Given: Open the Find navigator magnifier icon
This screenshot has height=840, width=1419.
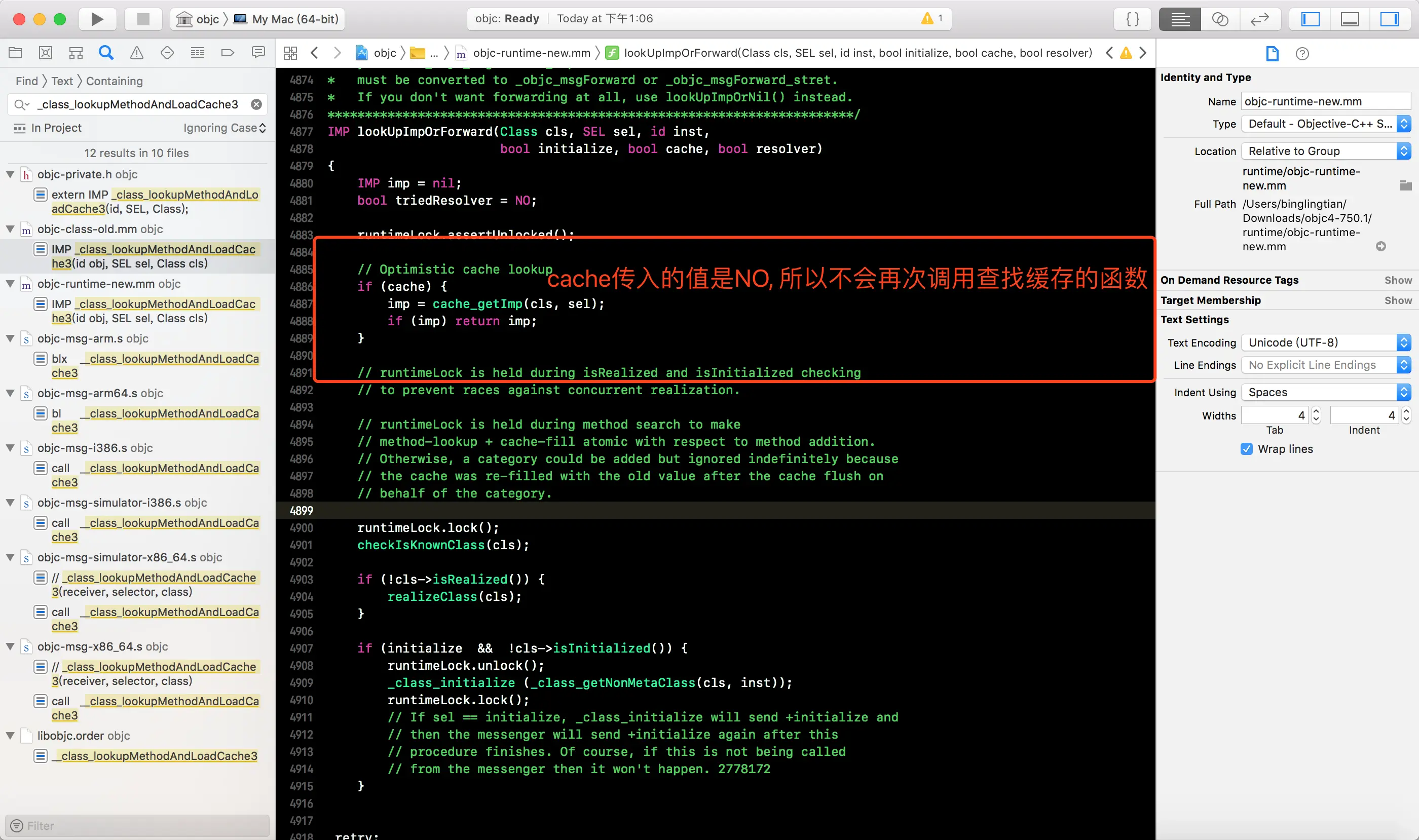Looking at the screenshot, I should pos(106,53).
